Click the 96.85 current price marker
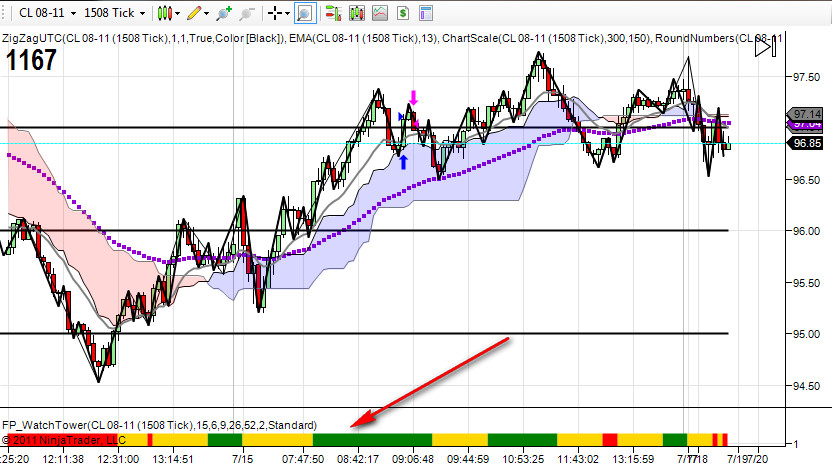Image resolution: width=832 pixels, height=466 pixels. 806,143
